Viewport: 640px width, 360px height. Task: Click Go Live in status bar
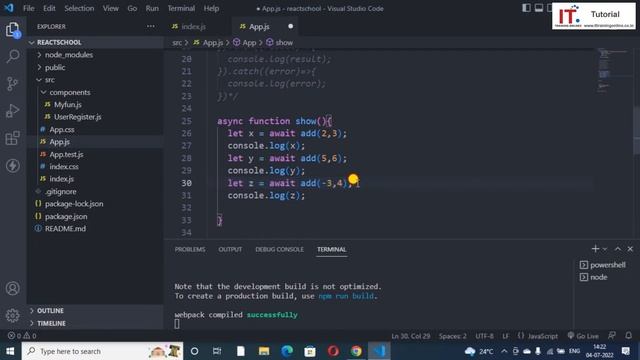point(583,336)
